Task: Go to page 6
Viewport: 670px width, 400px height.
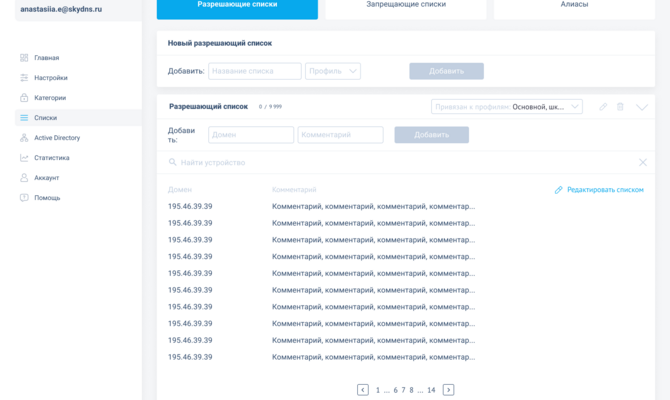Action: 395,390
